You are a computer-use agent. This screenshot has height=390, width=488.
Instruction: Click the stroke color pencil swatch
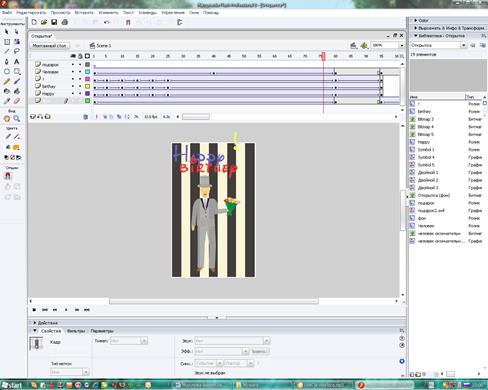(x=16, y=137)
